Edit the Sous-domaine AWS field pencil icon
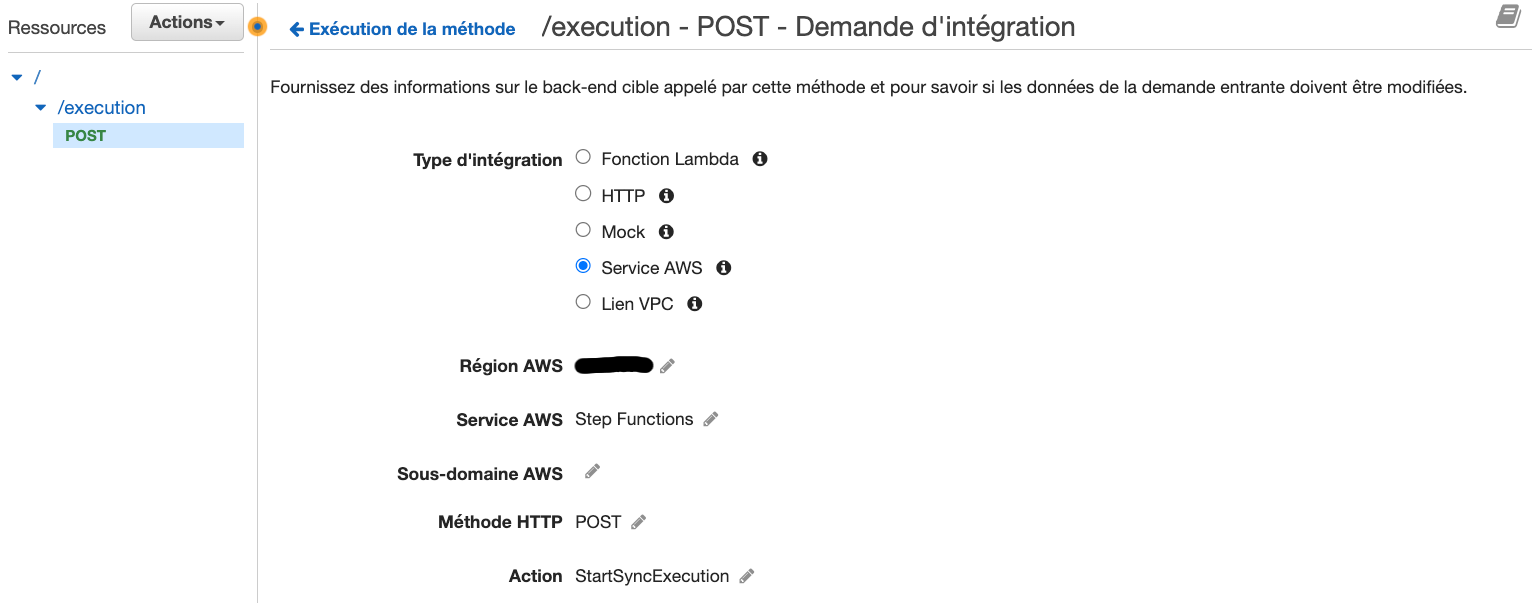The width and height of the screenshot is (1532, 603). click(x=592, y=471)
